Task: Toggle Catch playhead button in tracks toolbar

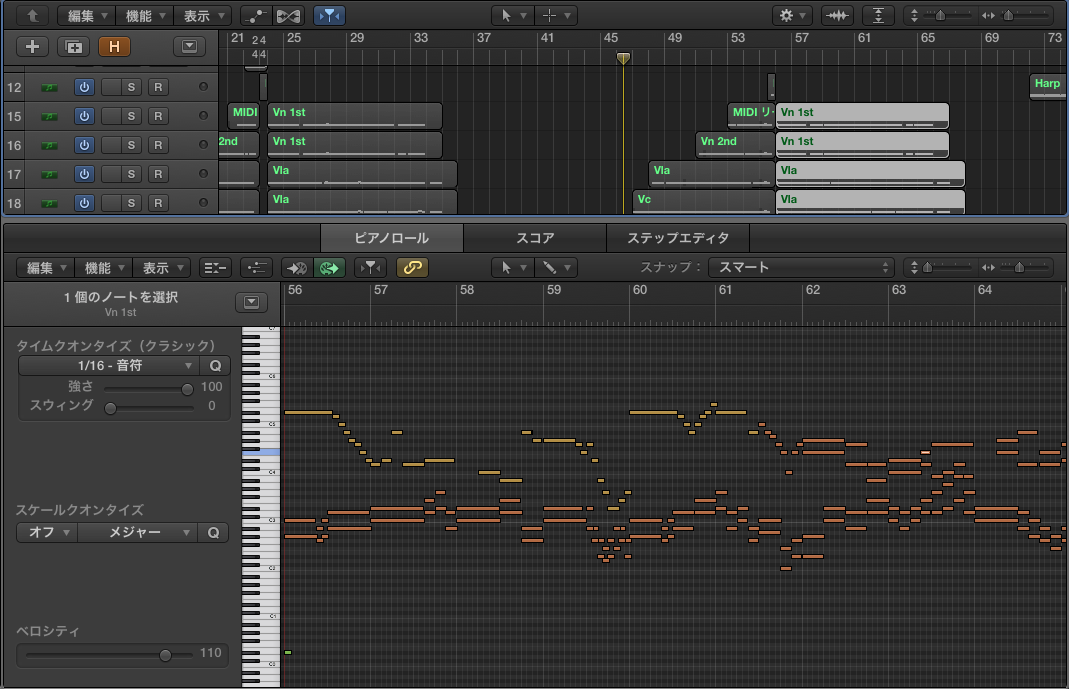Action: coord(329,15)
